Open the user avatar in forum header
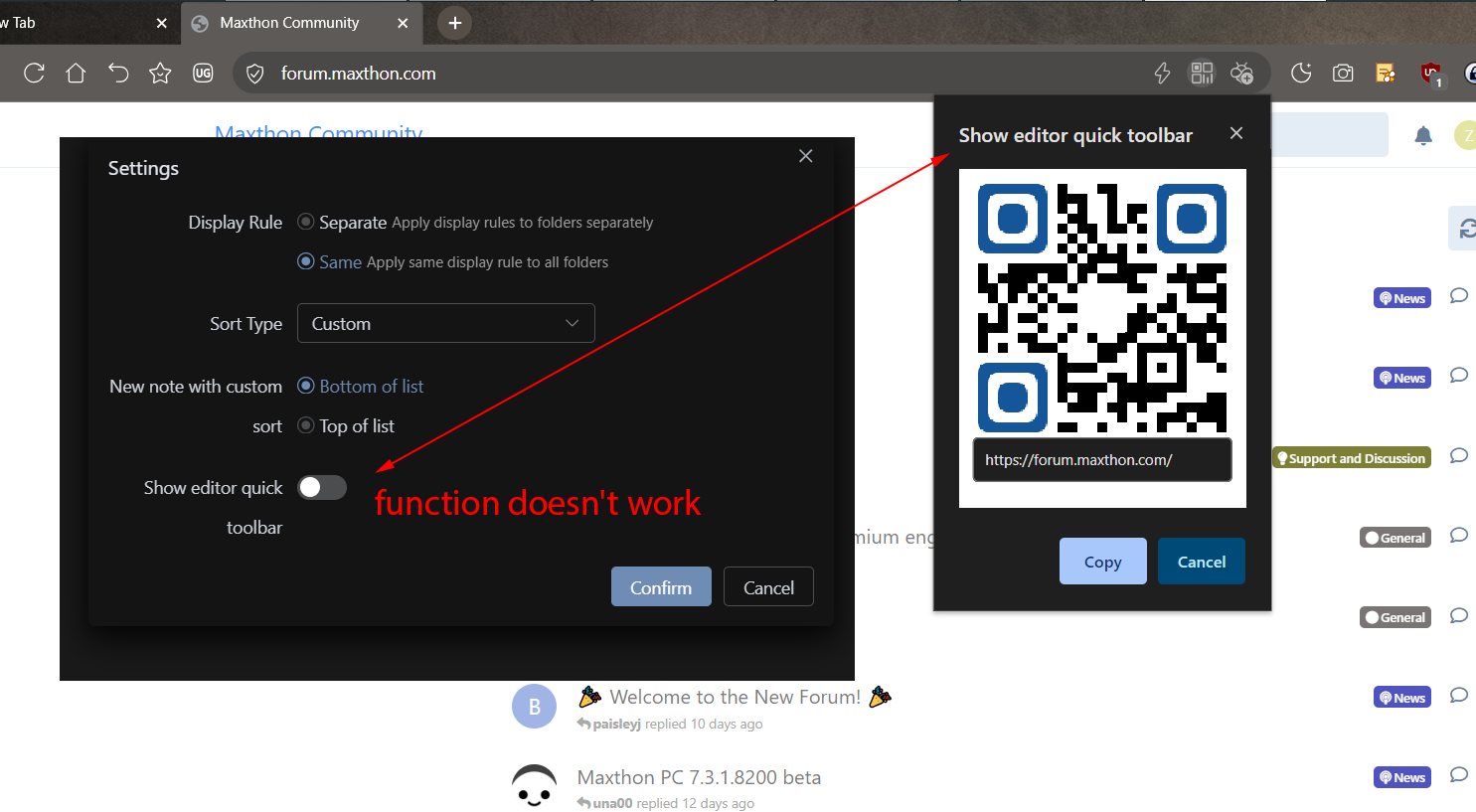 click(x=1465, y=135)
